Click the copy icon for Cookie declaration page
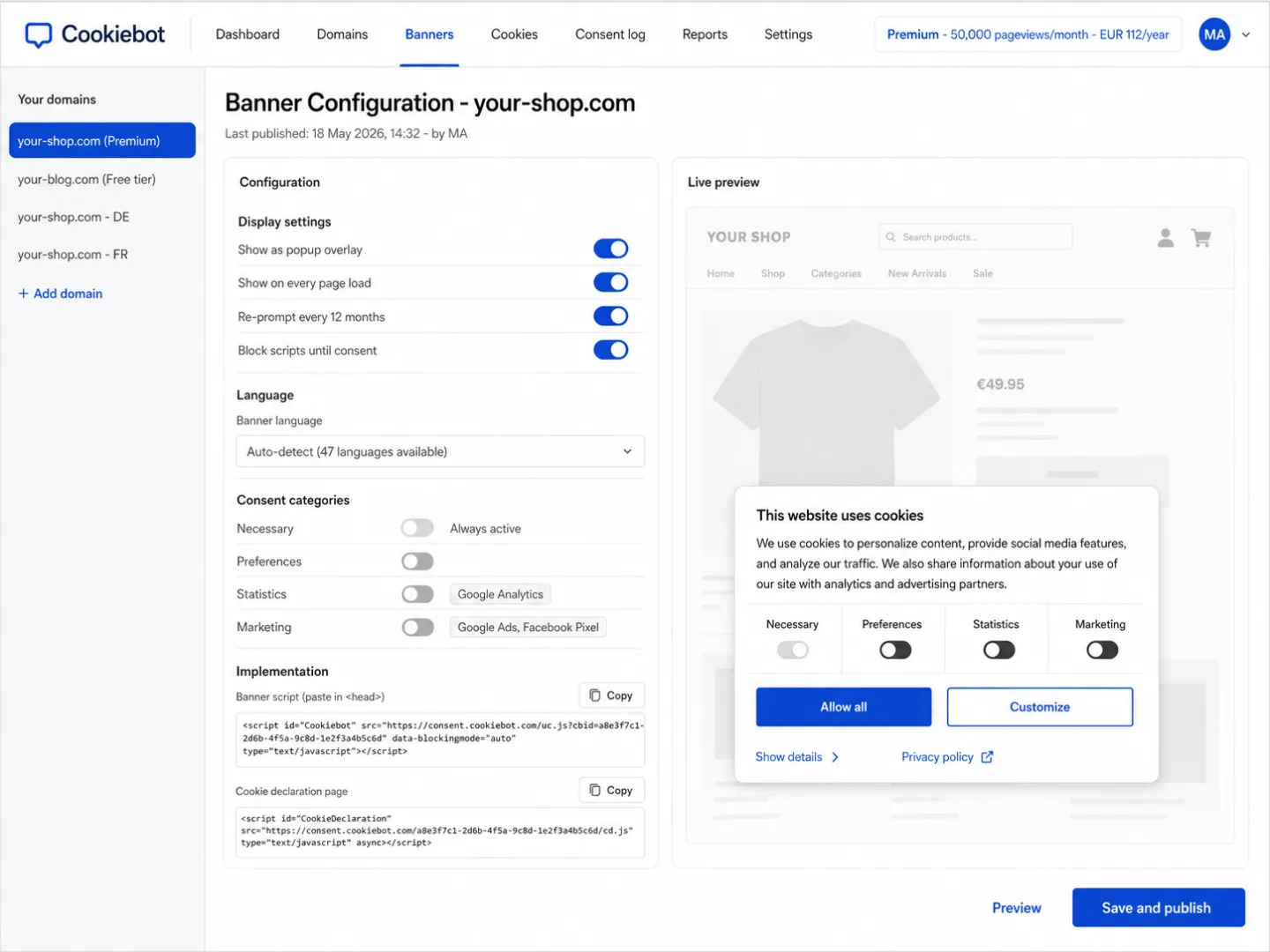 click(595, 791)
